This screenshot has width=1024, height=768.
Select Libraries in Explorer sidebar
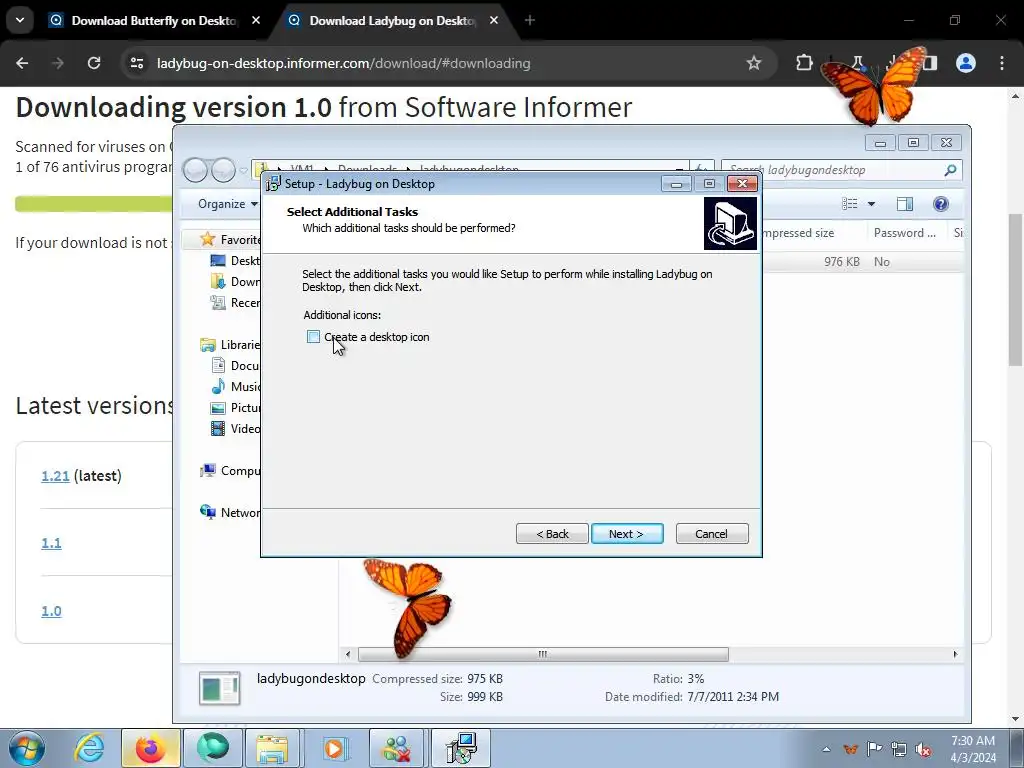pyautogui.click(x=231, y=344)
